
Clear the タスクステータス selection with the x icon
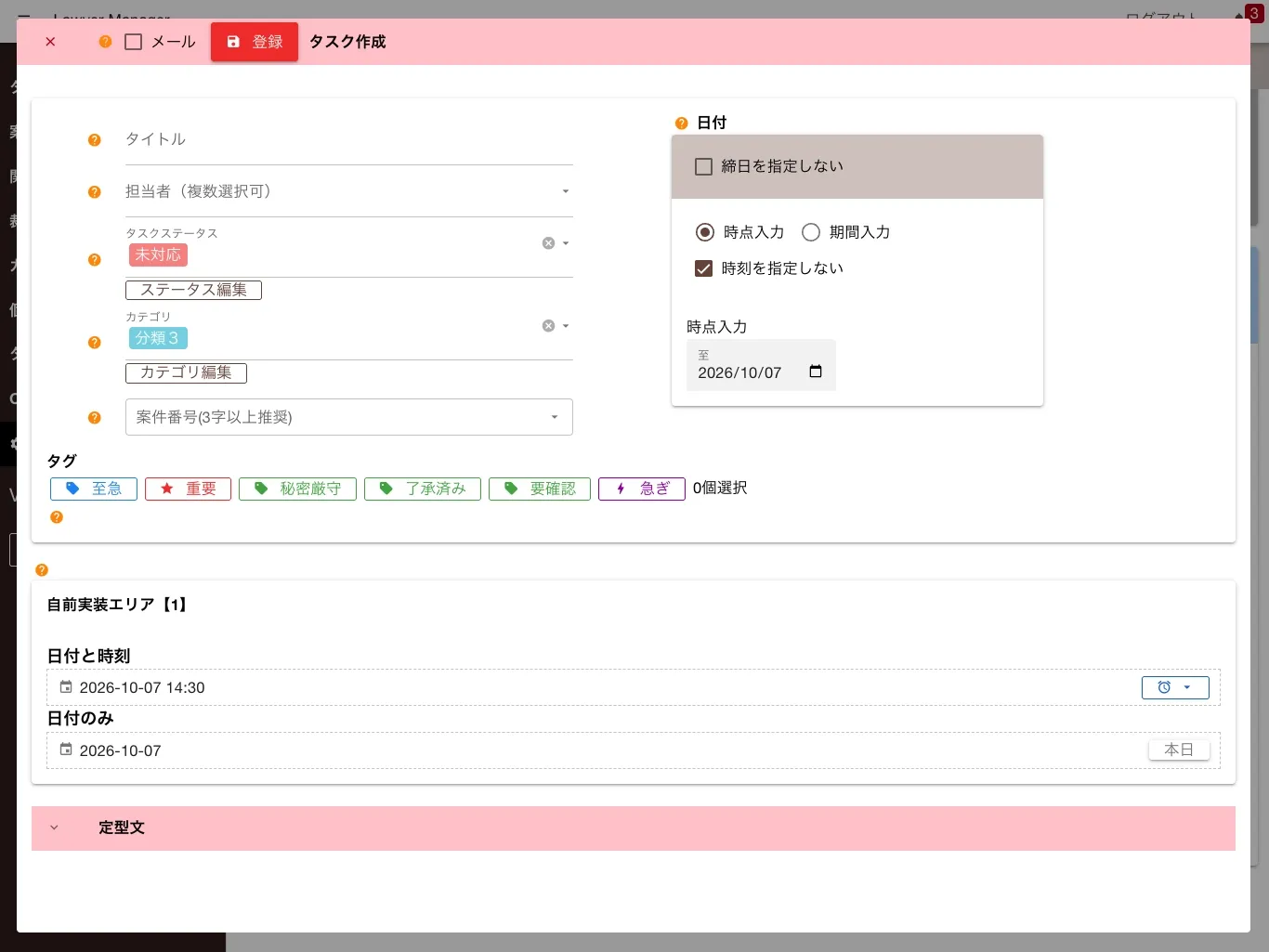(548, 243)
